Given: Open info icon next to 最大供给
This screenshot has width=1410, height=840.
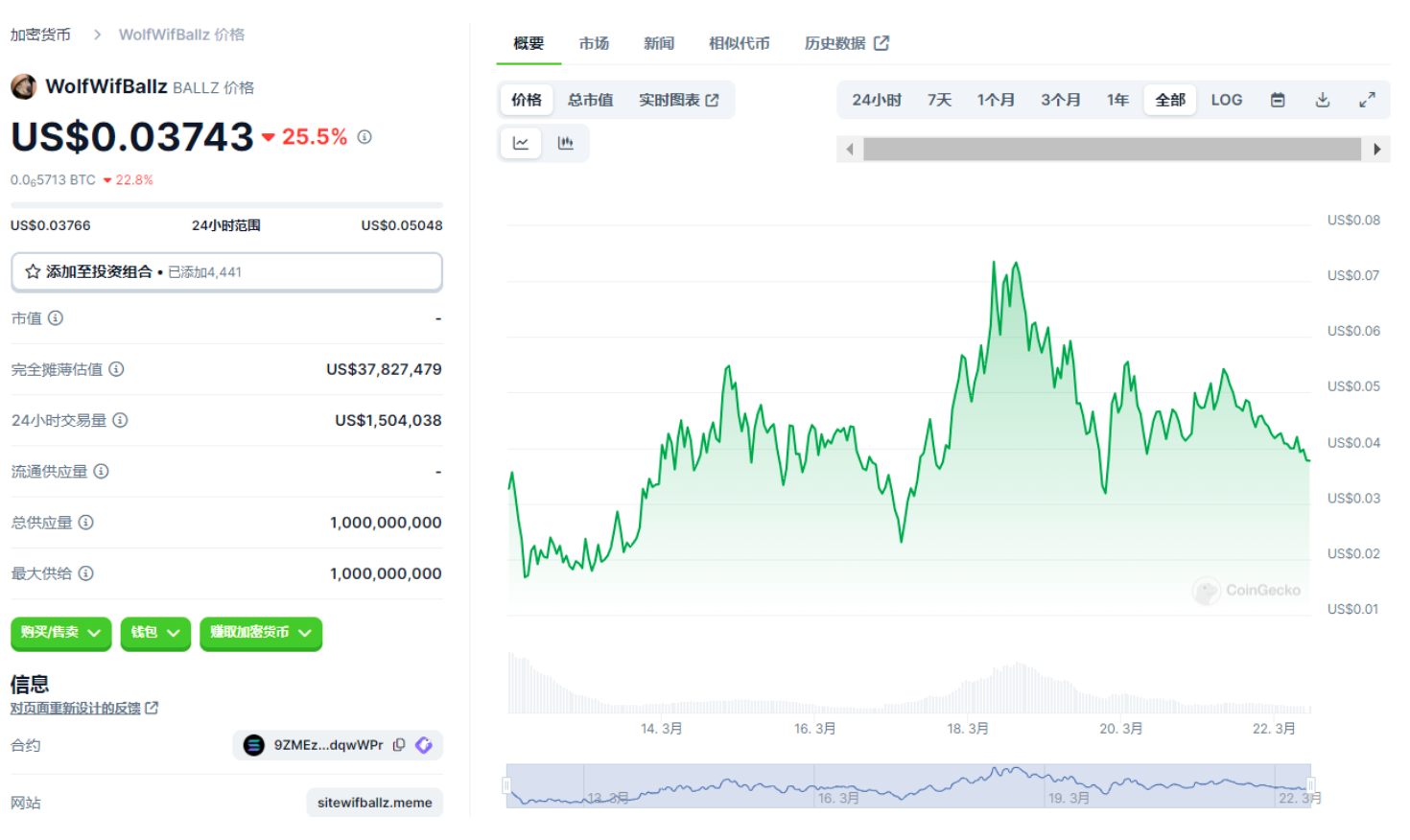Looking at the screenshot, I should (x=85, y=573).
